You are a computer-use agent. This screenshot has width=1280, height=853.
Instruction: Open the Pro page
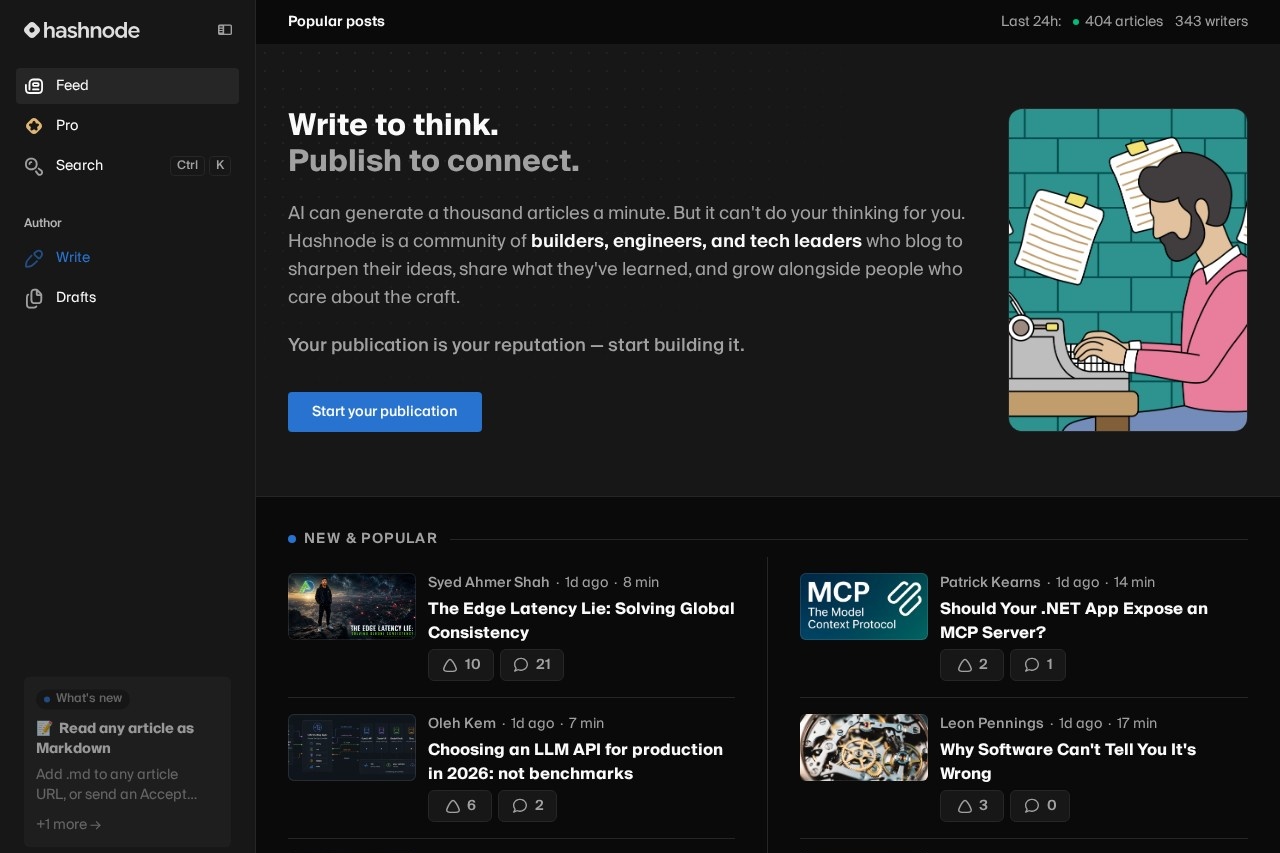(127, 126)
